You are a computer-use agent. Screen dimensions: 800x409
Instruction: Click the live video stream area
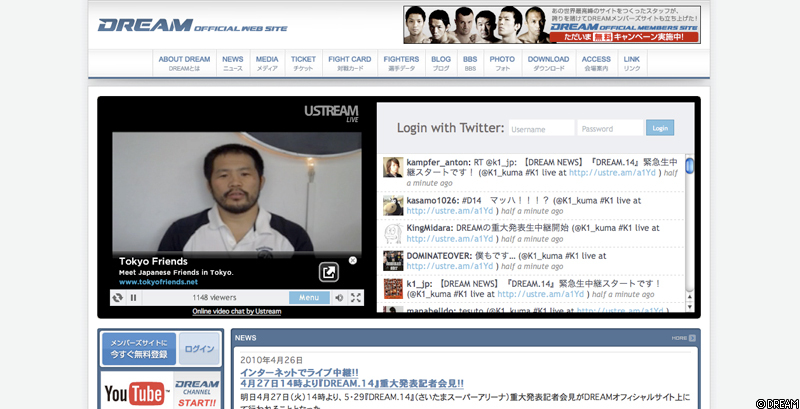[237, 194]
